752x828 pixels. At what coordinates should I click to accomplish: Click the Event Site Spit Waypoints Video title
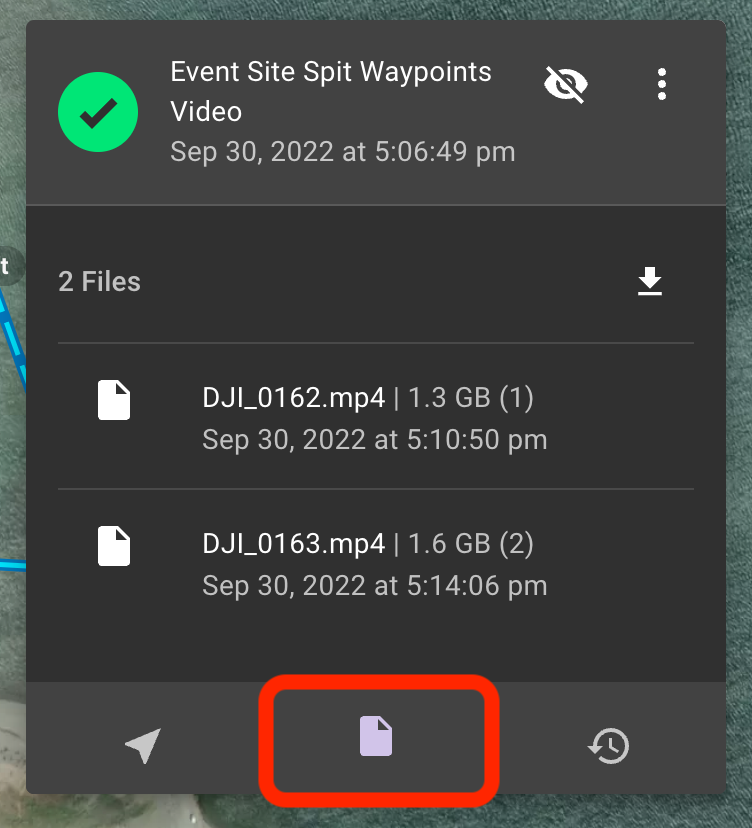(x=331, y=91)
